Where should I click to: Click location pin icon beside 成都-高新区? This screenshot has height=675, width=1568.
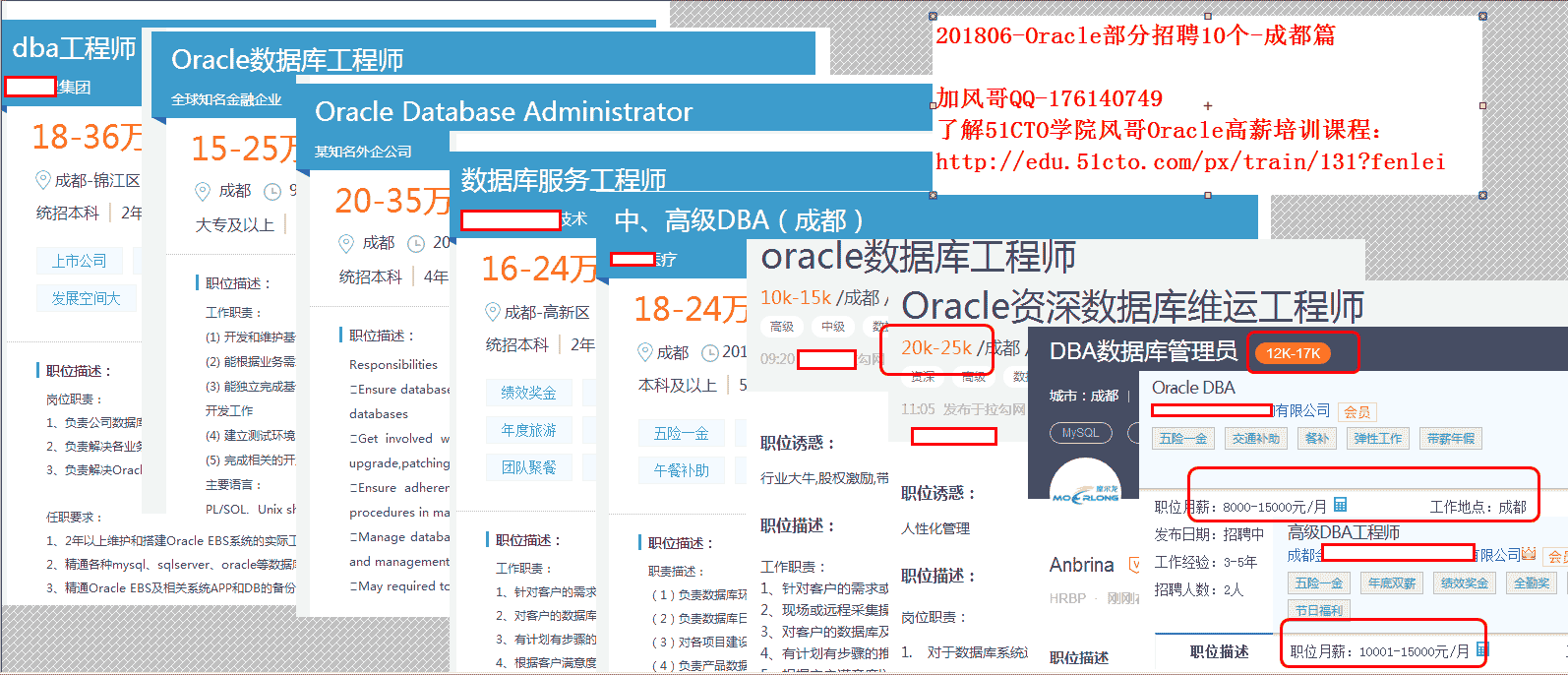point(493,312)
